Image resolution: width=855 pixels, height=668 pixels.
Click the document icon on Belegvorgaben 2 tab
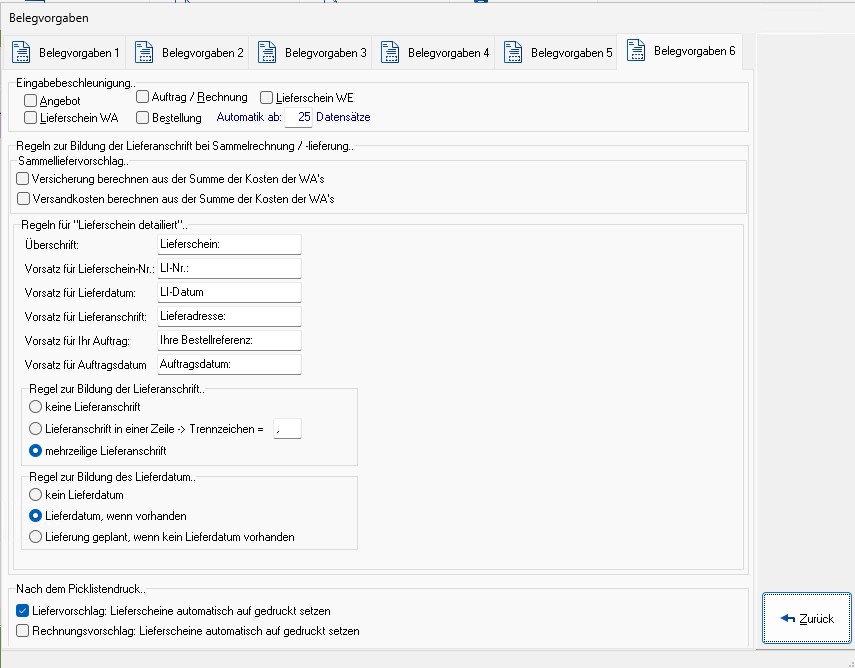(x=144, y=52)
